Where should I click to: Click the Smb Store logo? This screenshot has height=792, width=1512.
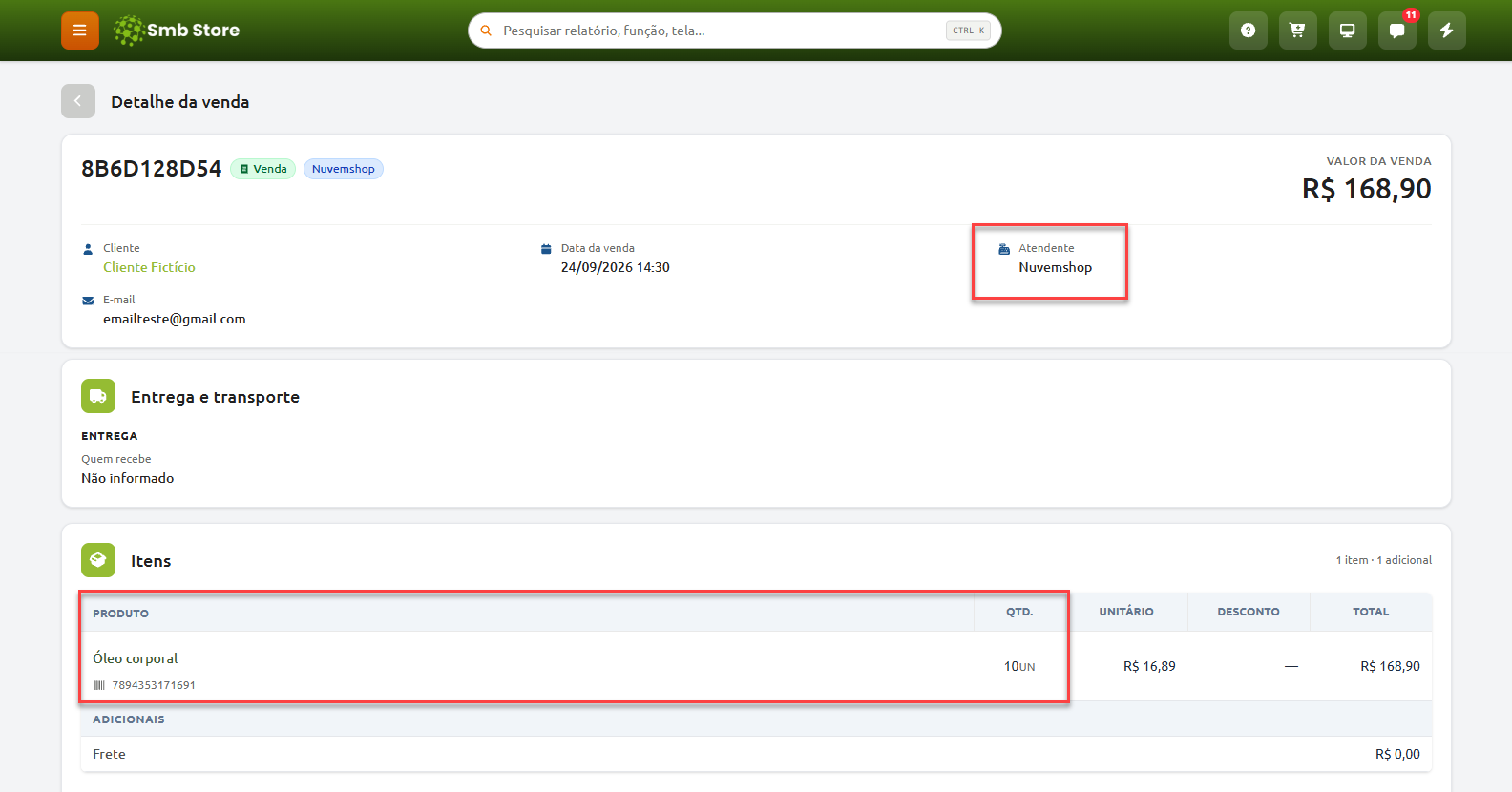177,31
